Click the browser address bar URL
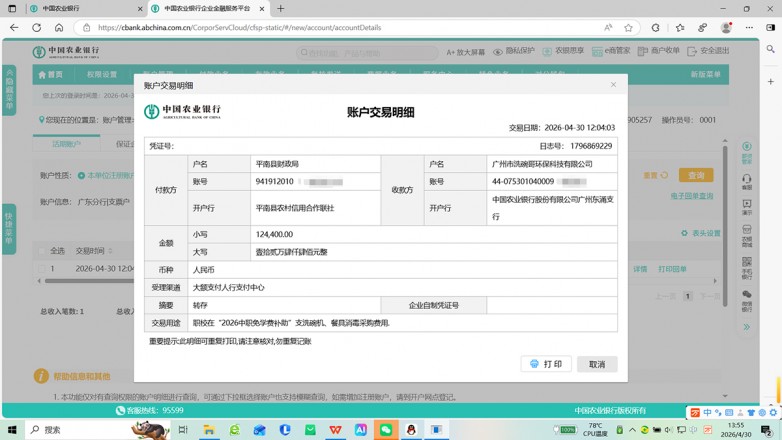Viewport: 782px width, 440px height. tap(239, 28)
